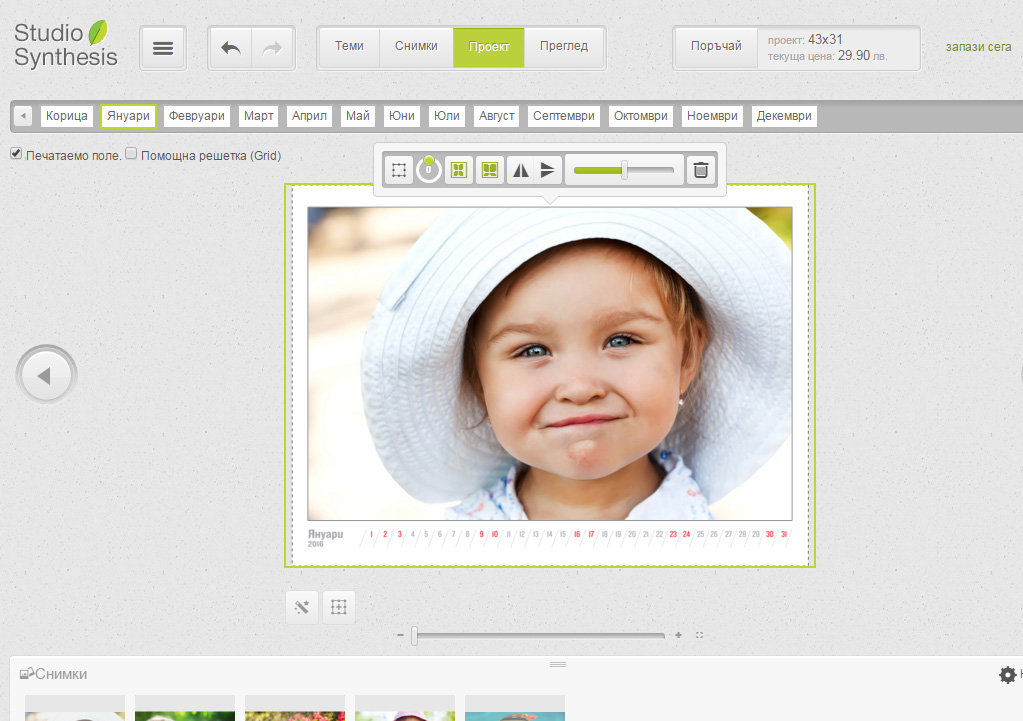Flip the photo vertically
The image size is (1023, 721).
547,170
